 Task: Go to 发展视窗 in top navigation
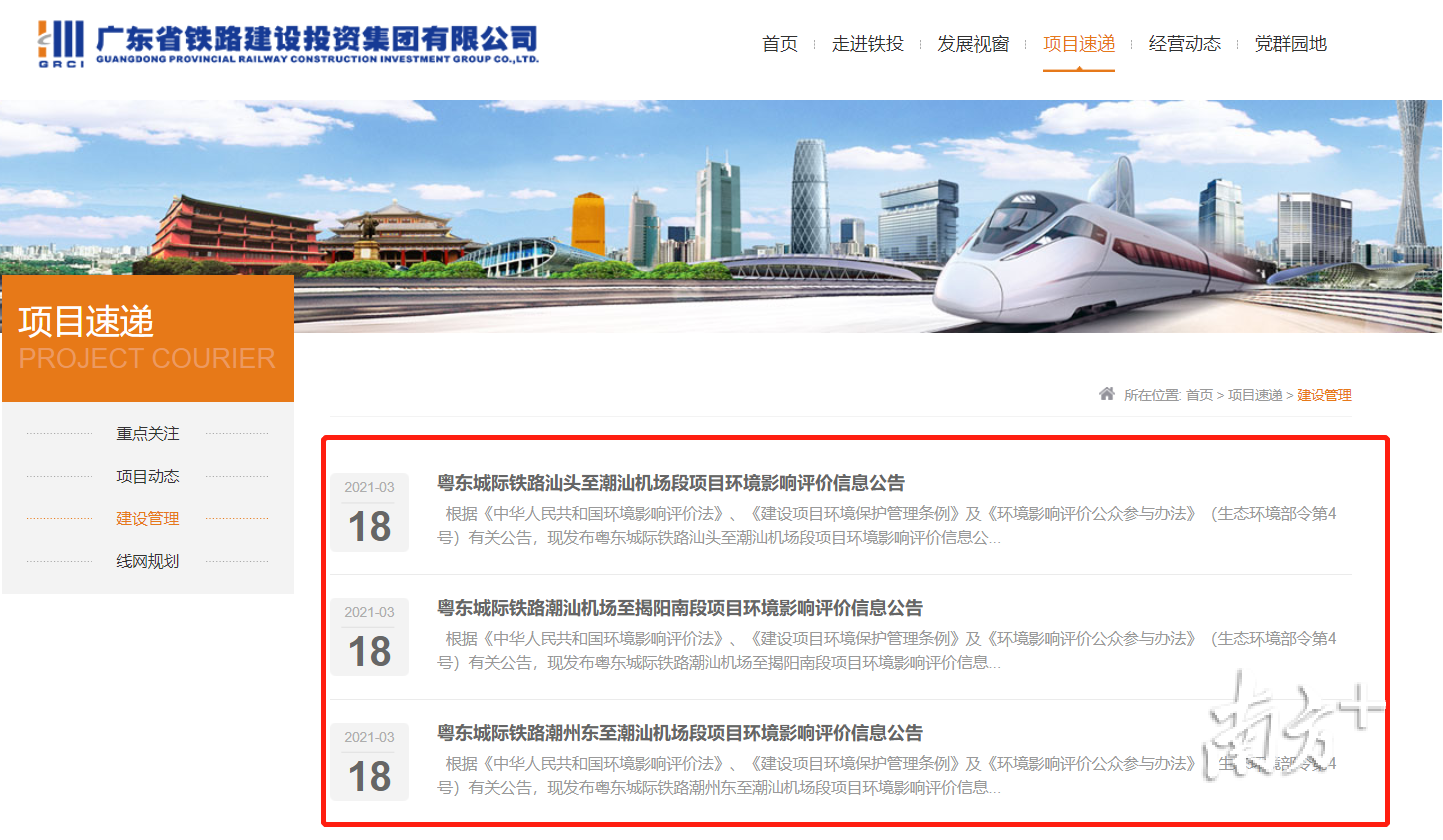(x=973, y=44)
